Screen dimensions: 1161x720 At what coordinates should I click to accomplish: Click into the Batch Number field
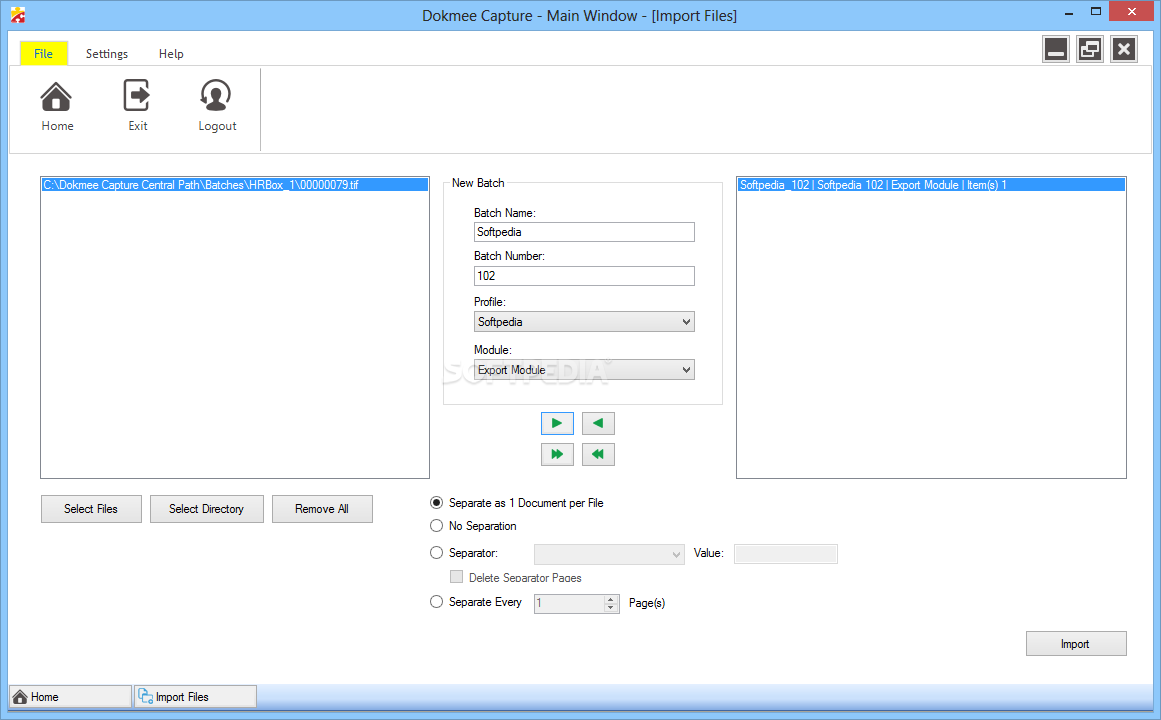point(584,276)
